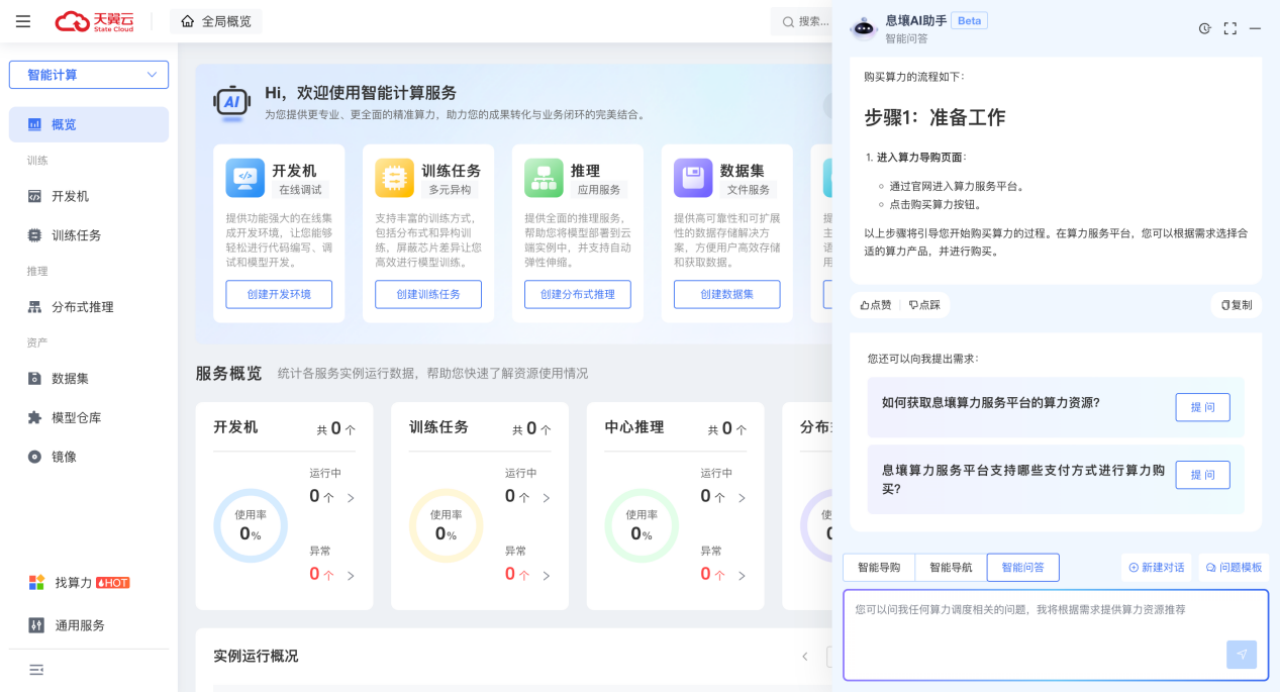Click previous arrow in 实例运行概况
The height and width of the screenshot is (692, 1280).
point(804,657)
